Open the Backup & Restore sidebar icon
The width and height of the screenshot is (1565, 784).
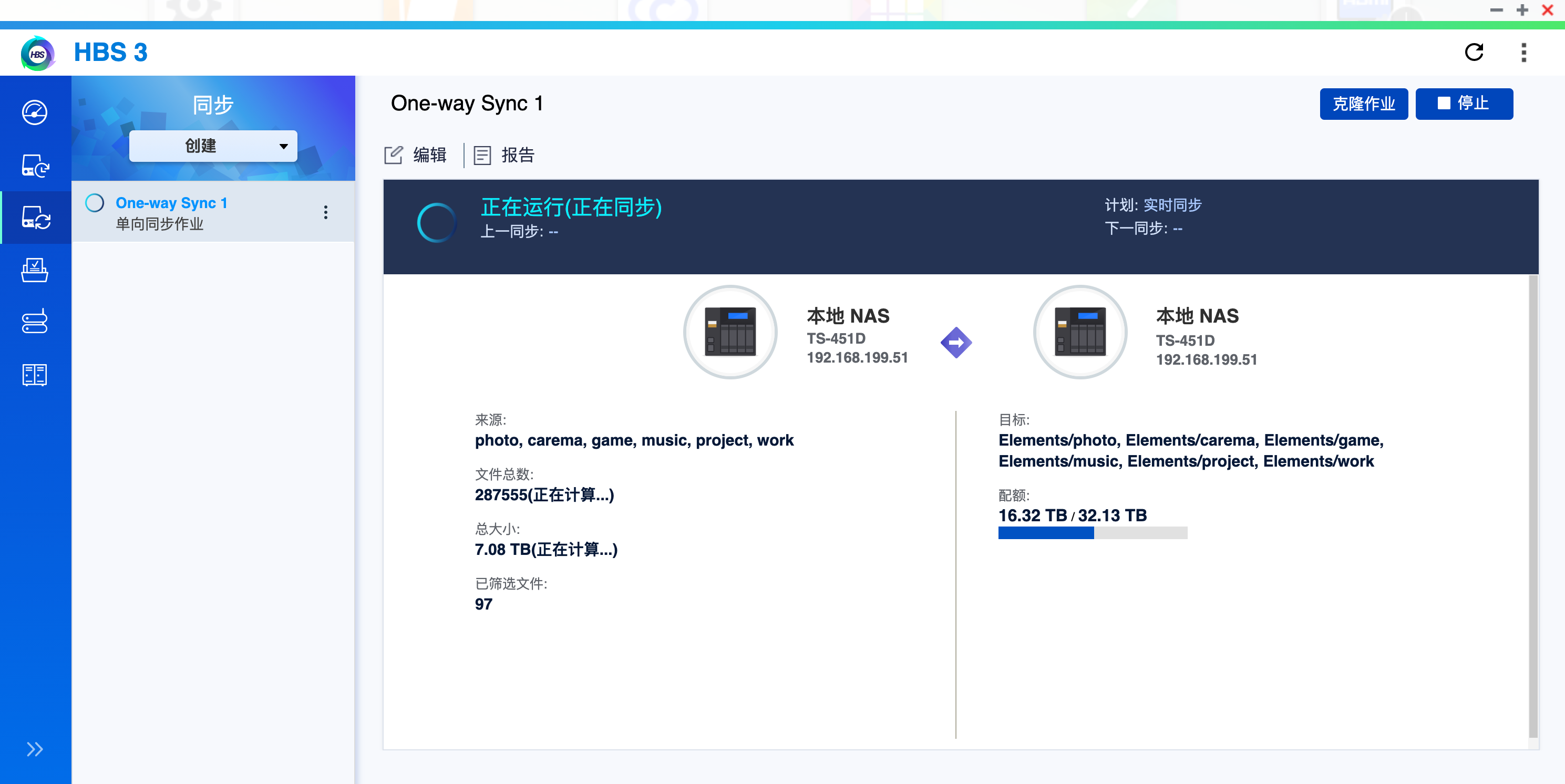35,165
